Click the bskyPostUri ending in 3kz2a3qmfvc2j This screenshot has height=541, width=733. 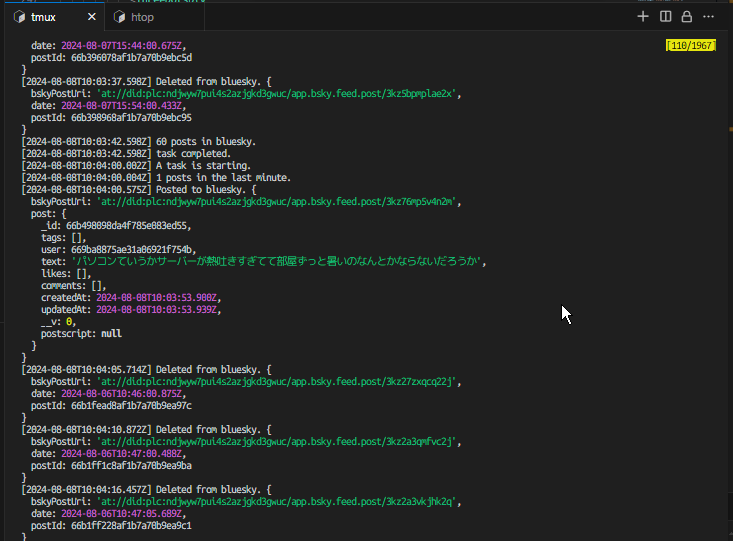click(276, 441)
